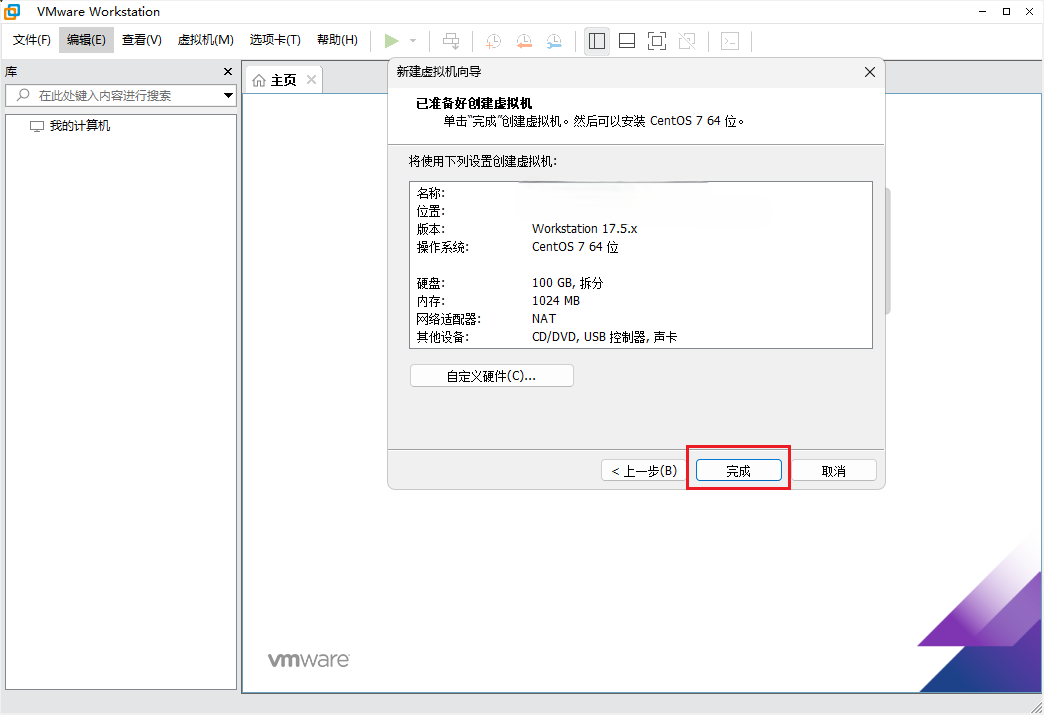Click the scrollbar behind the wizard dialog
The width and height of the screenshot is (1044, 715).
click(x=888, y=251)
